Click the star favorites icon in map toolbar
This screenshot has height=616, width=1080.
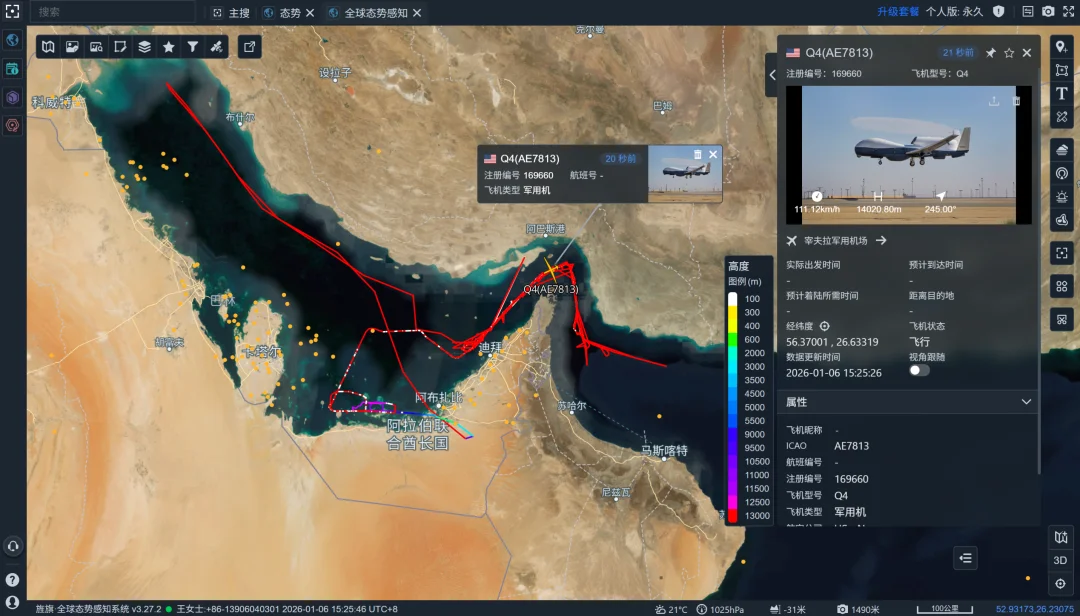coord(168,47)
